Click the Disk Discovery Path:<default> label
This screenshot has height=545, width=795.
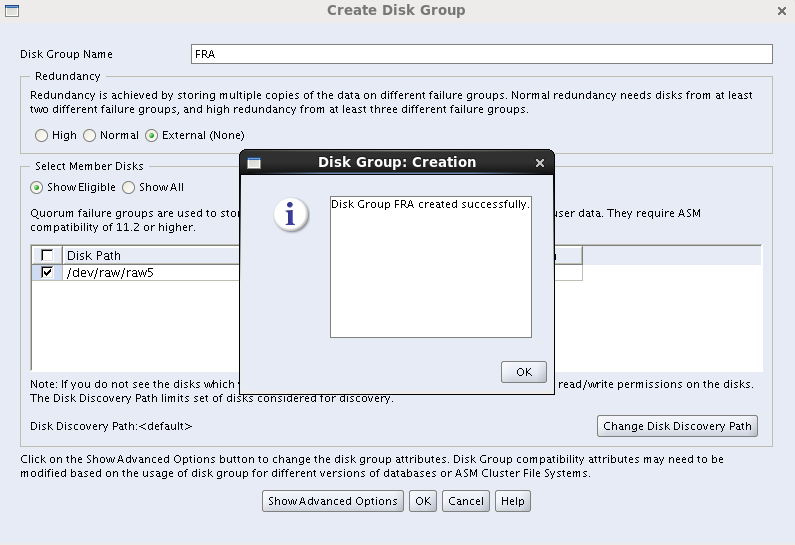coord(111,426)
